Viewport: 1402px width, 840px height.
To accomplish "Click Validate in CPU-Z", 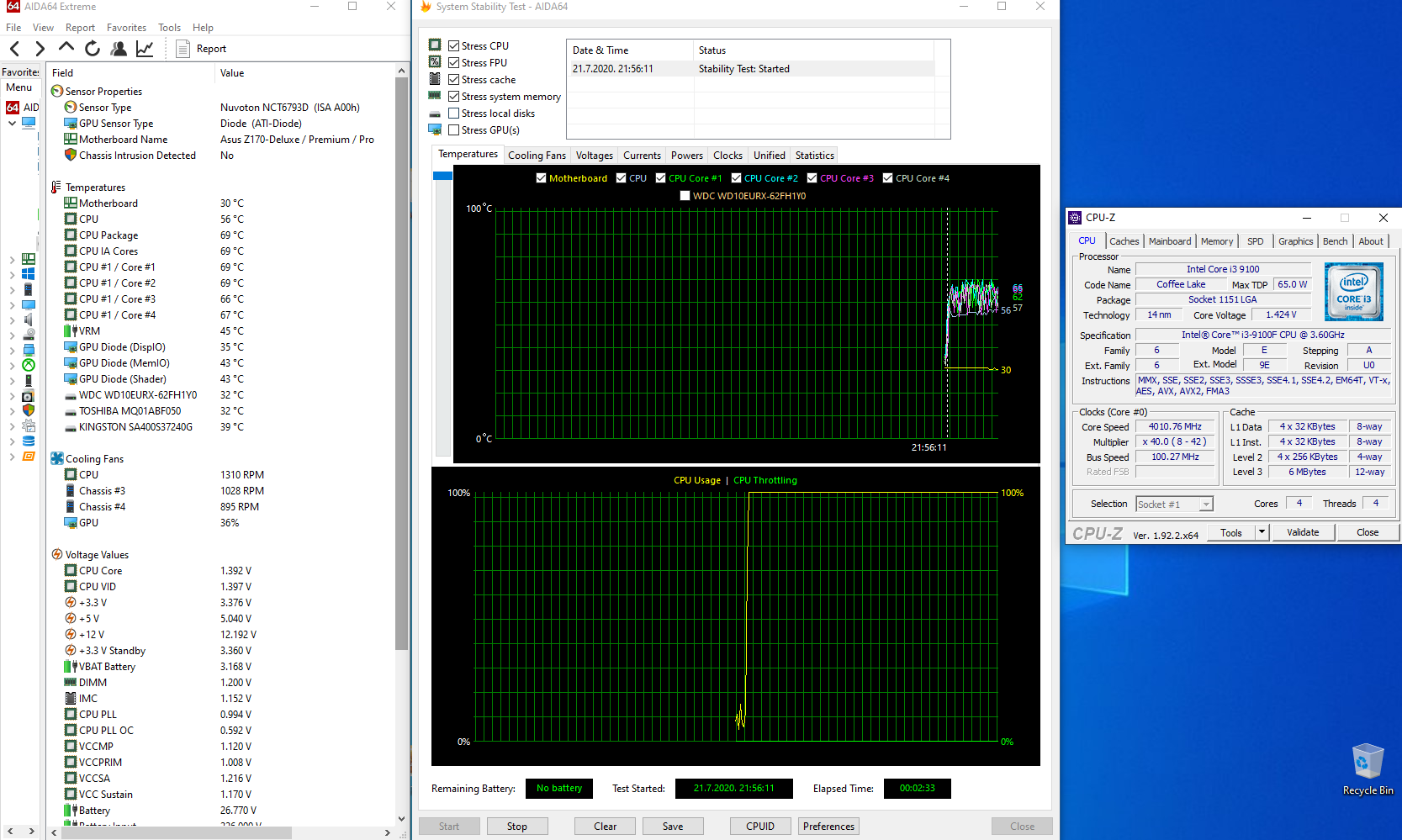I will click(x=1303, y=532).
